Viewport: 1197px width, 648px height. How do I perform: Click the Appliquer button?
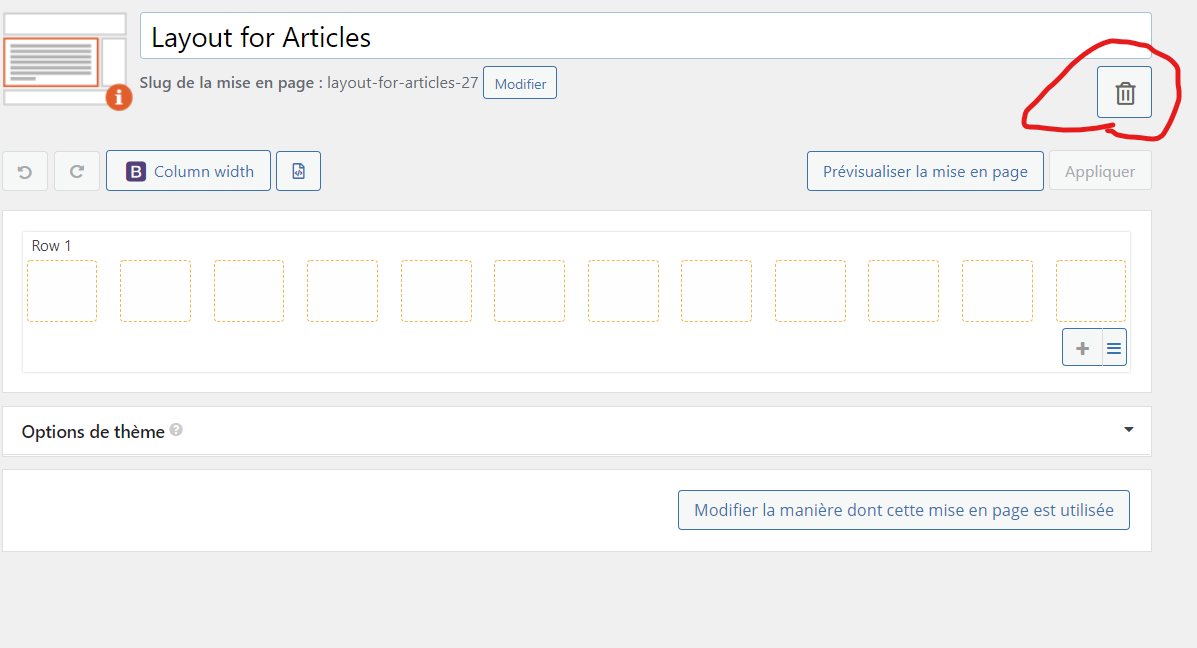point(1100,171)
